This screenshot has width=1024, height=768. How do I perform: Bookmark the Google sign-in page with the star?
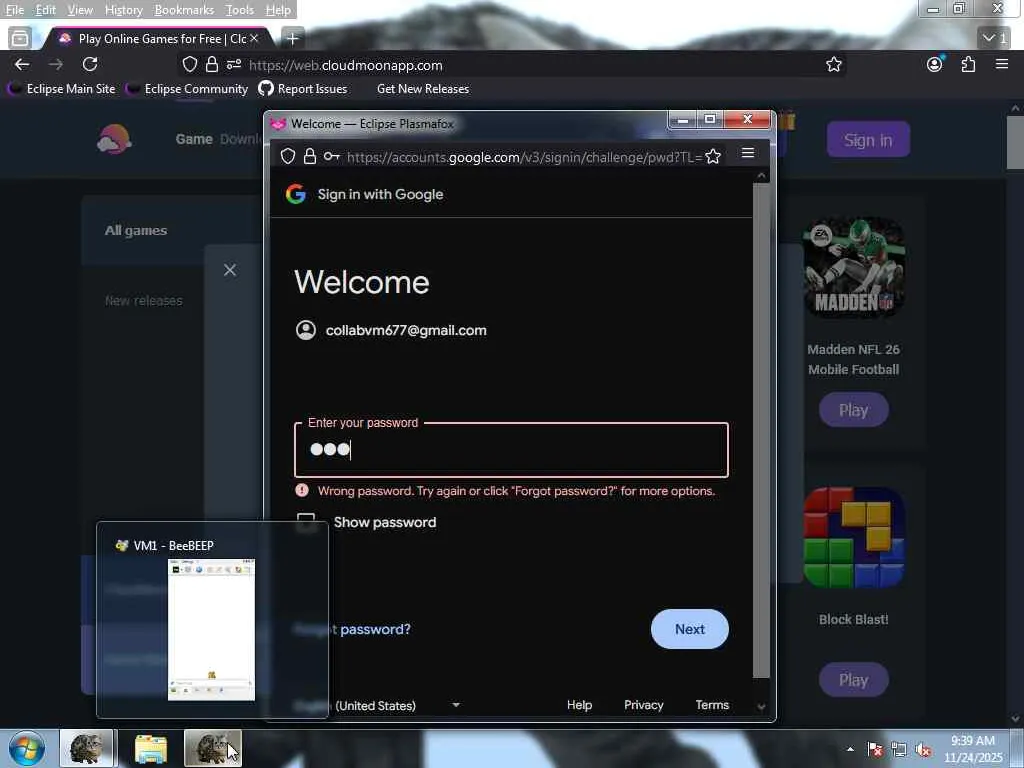pyautogui.click(x=713, y=157)
